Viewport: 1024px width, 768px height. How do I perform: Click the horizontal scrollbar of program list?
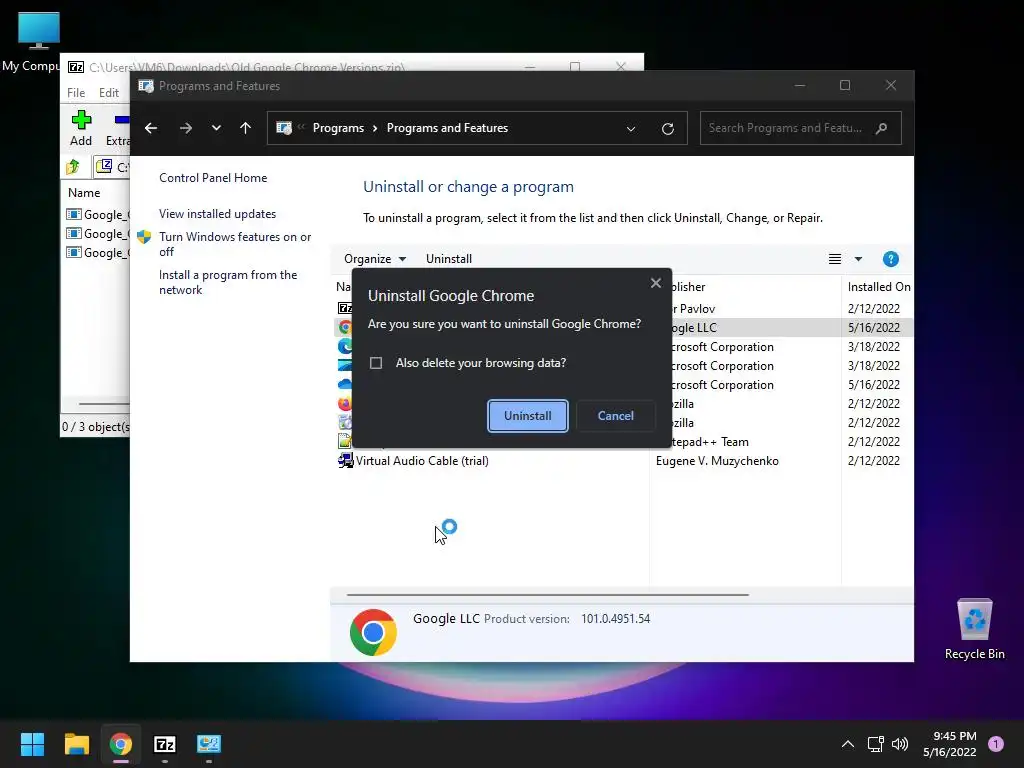547,595
